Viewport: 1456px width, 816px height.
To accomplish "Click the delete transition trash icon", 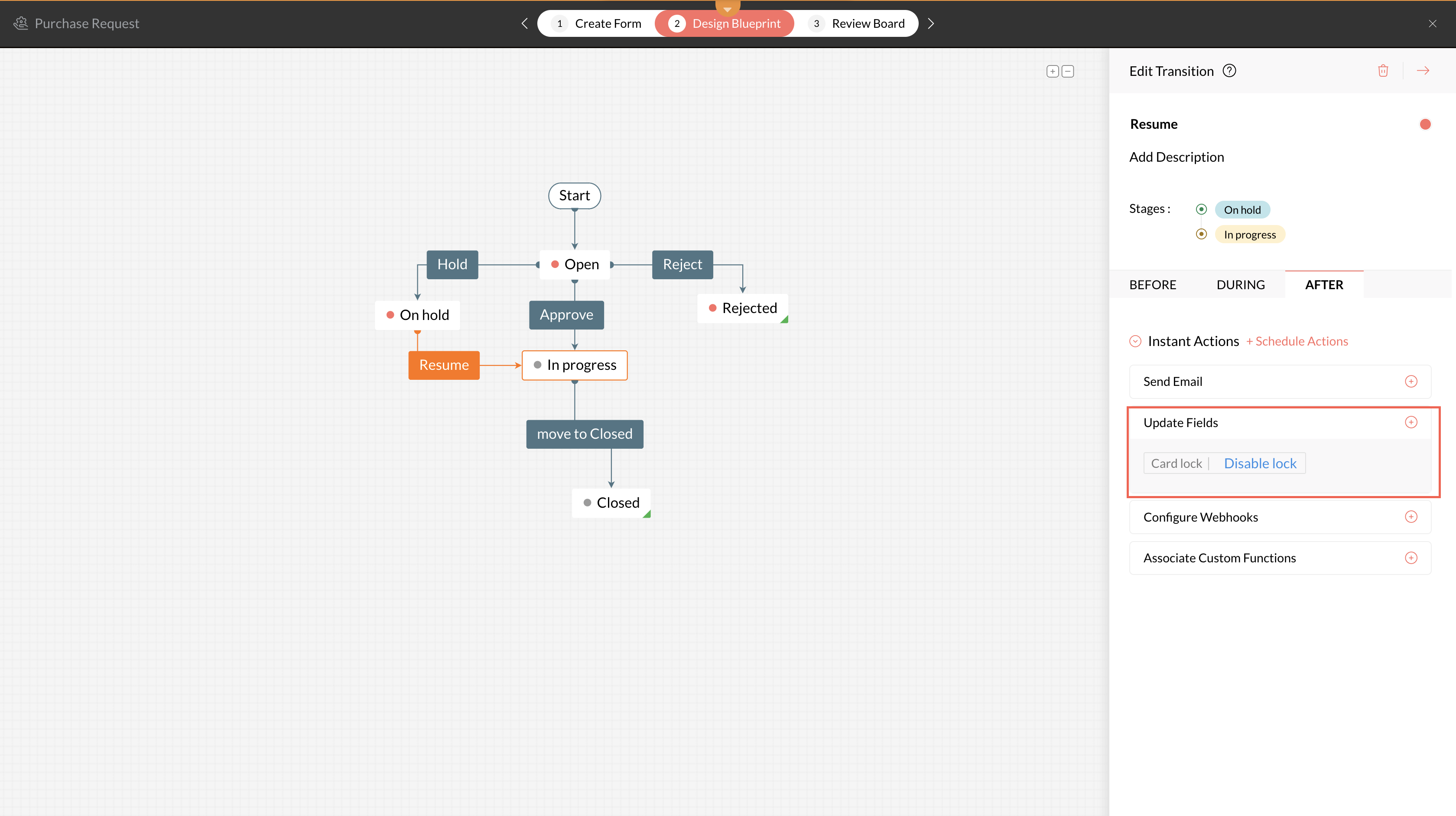I will pyautogui.click(x=1382, y=71).
